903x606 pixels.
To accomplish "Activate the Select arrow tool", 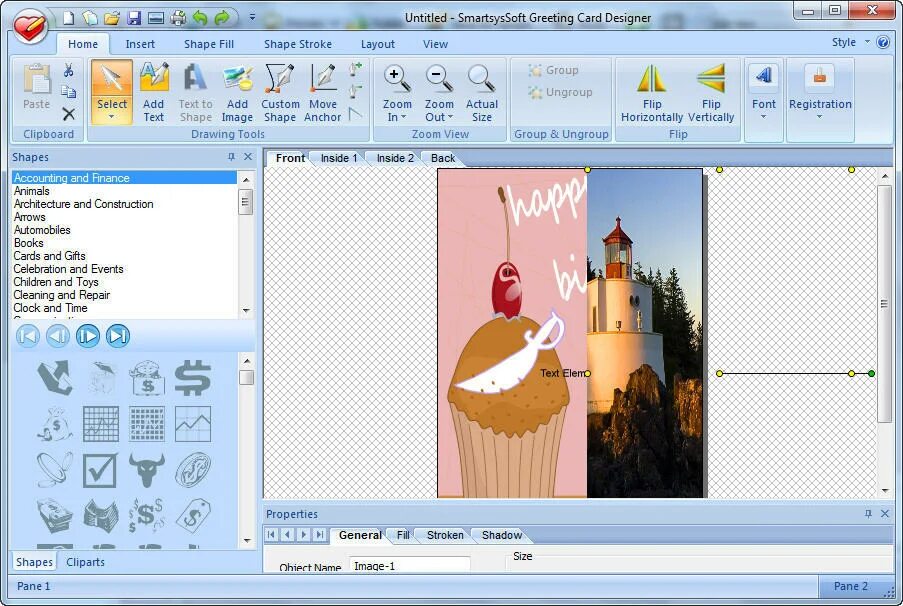I will (x=112, y=86).
